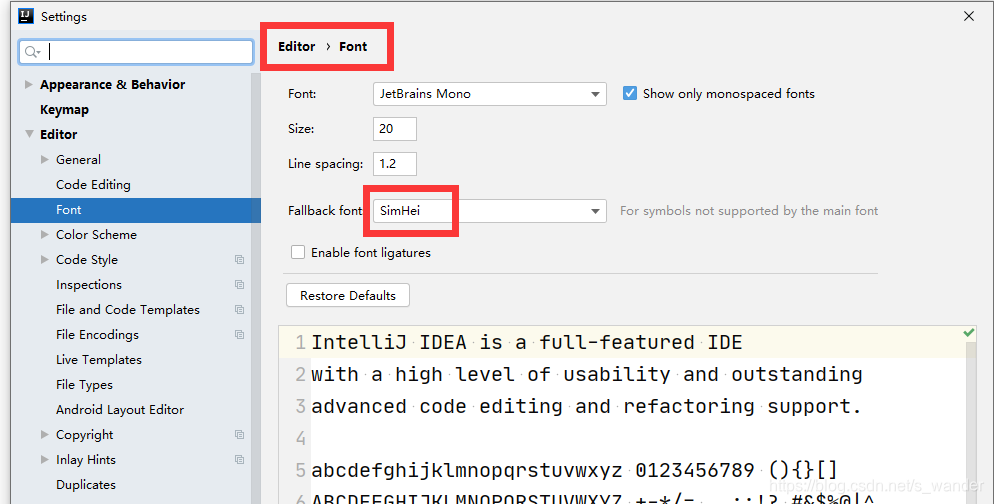994x504 pixels.
Task: Click Restore Defaults button
Action: tap(347, 295)
